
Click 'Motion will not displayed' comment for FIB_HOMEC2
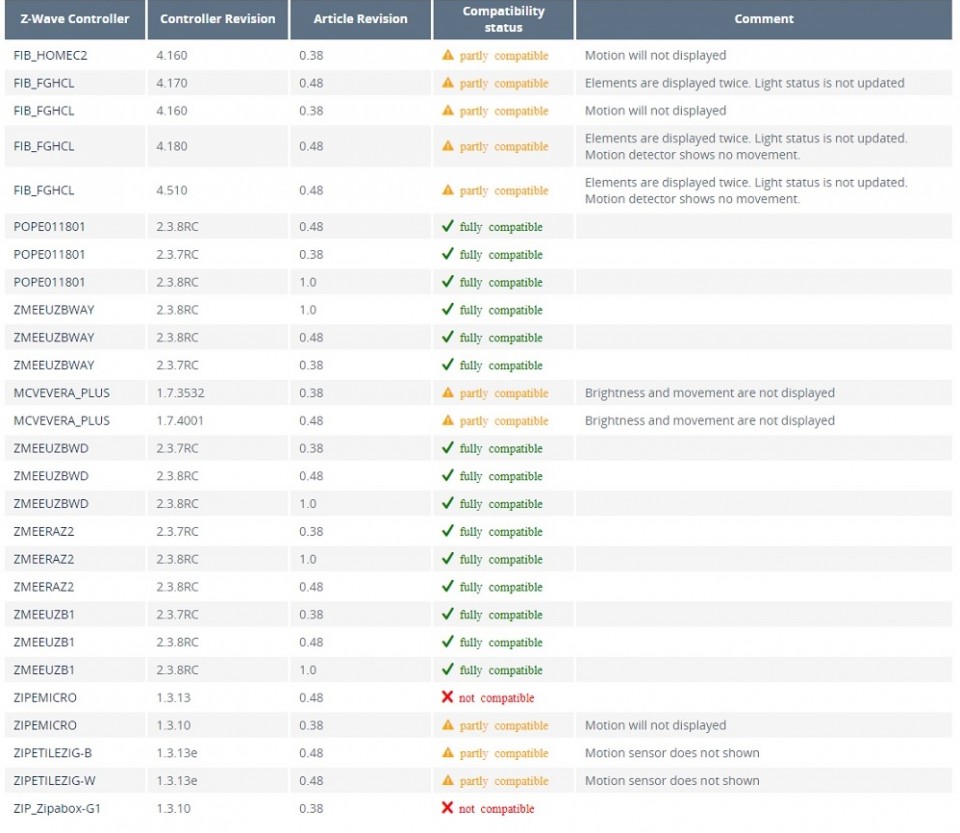pos(655,56)
